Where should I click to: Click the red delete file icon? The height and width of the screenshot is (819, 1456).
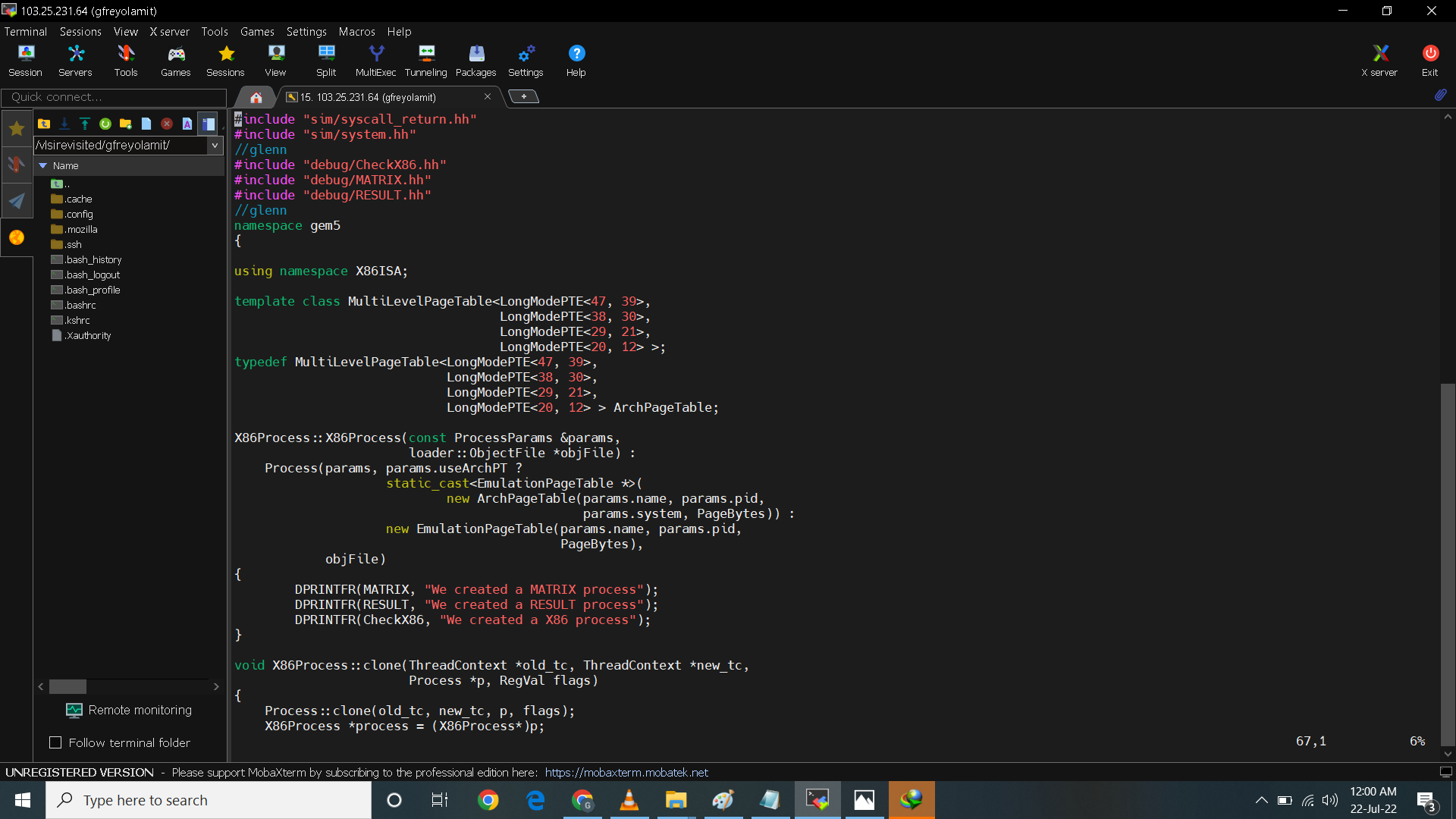pos(167,124)
